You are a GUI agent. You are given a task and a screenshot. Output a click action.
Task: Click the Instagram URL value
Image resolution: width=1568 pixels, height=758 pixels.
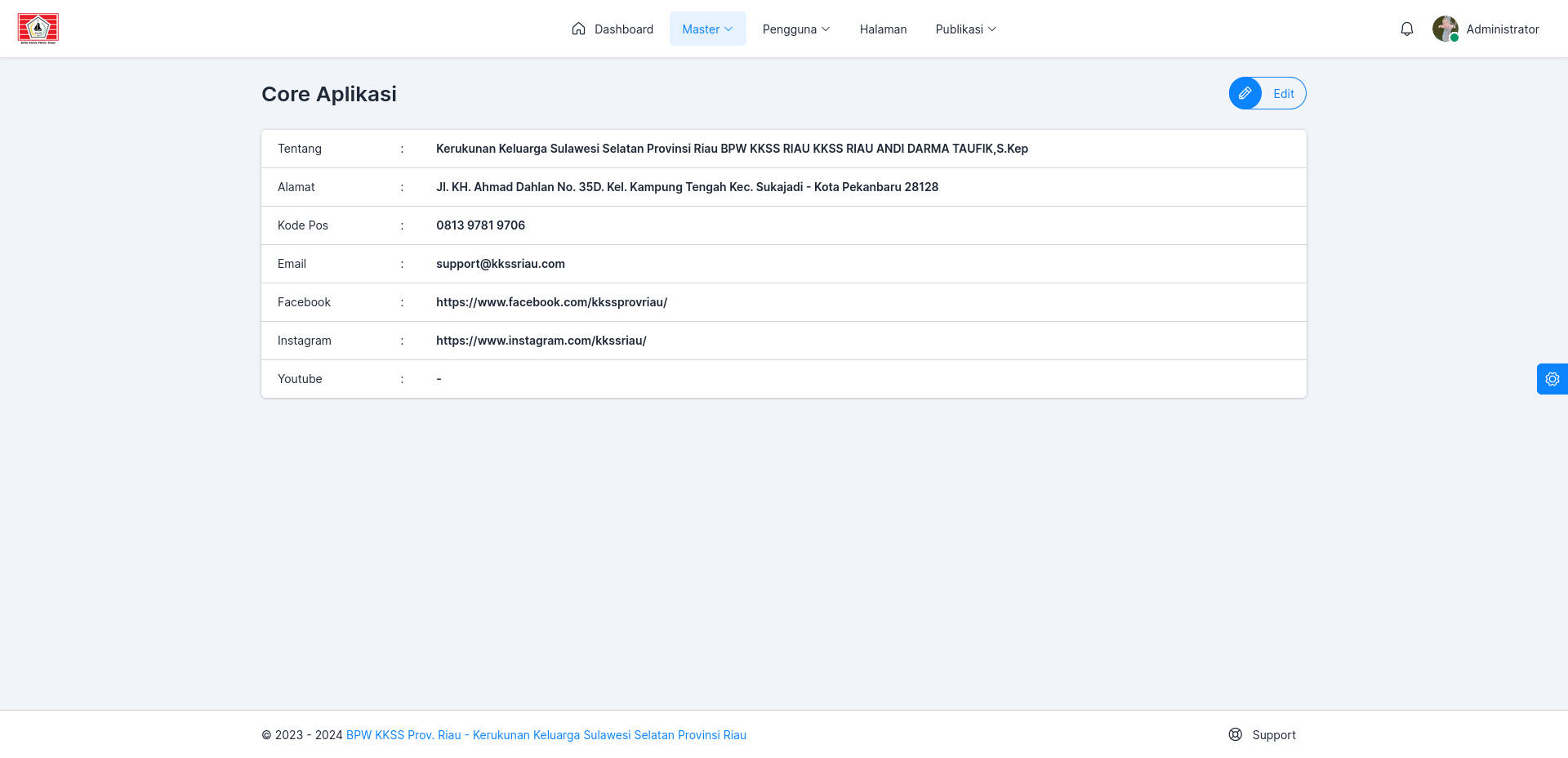coord(541,341)
